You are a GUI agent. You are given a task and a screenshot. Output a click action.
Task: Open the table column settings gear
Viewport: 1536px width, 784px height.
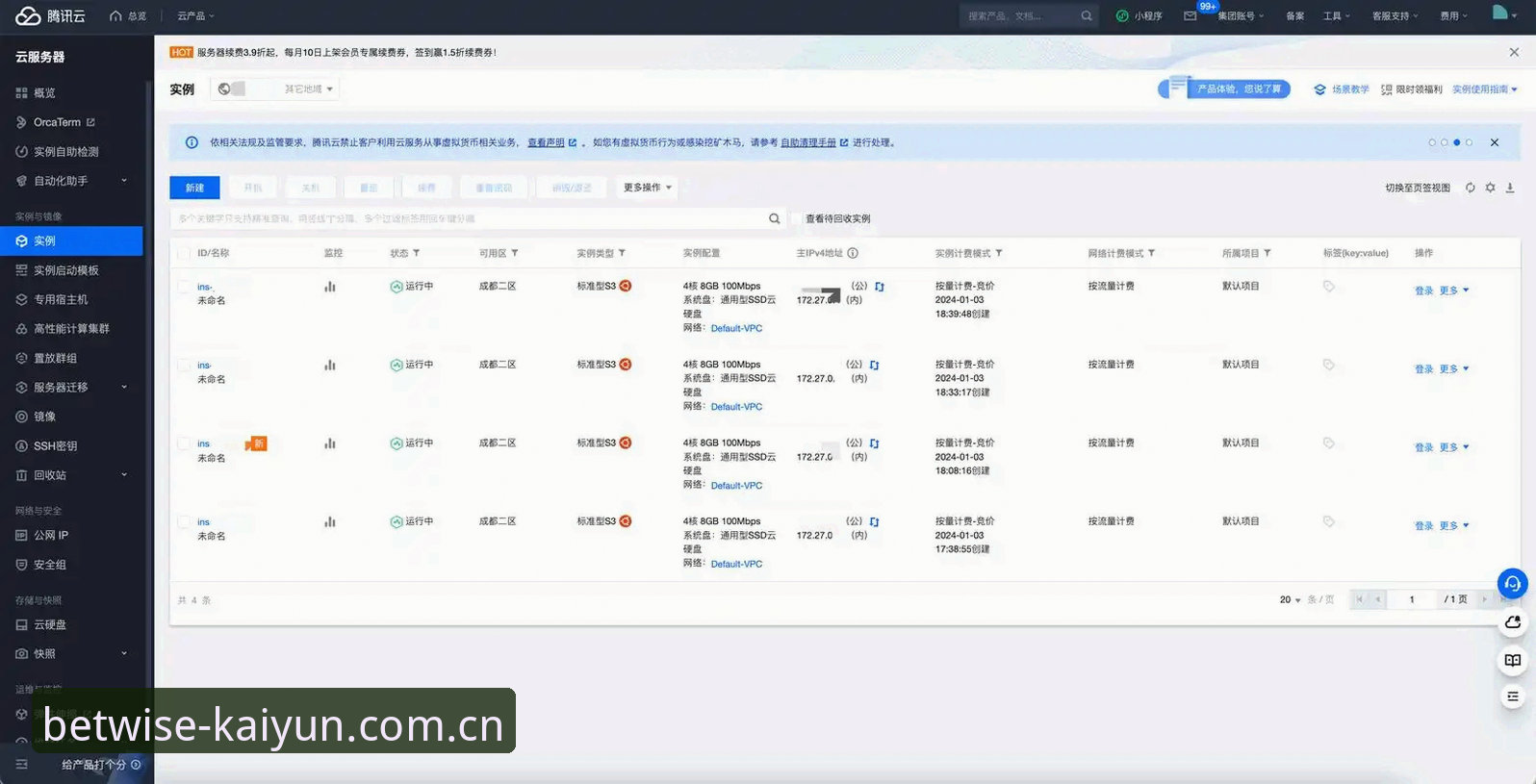1490,188
